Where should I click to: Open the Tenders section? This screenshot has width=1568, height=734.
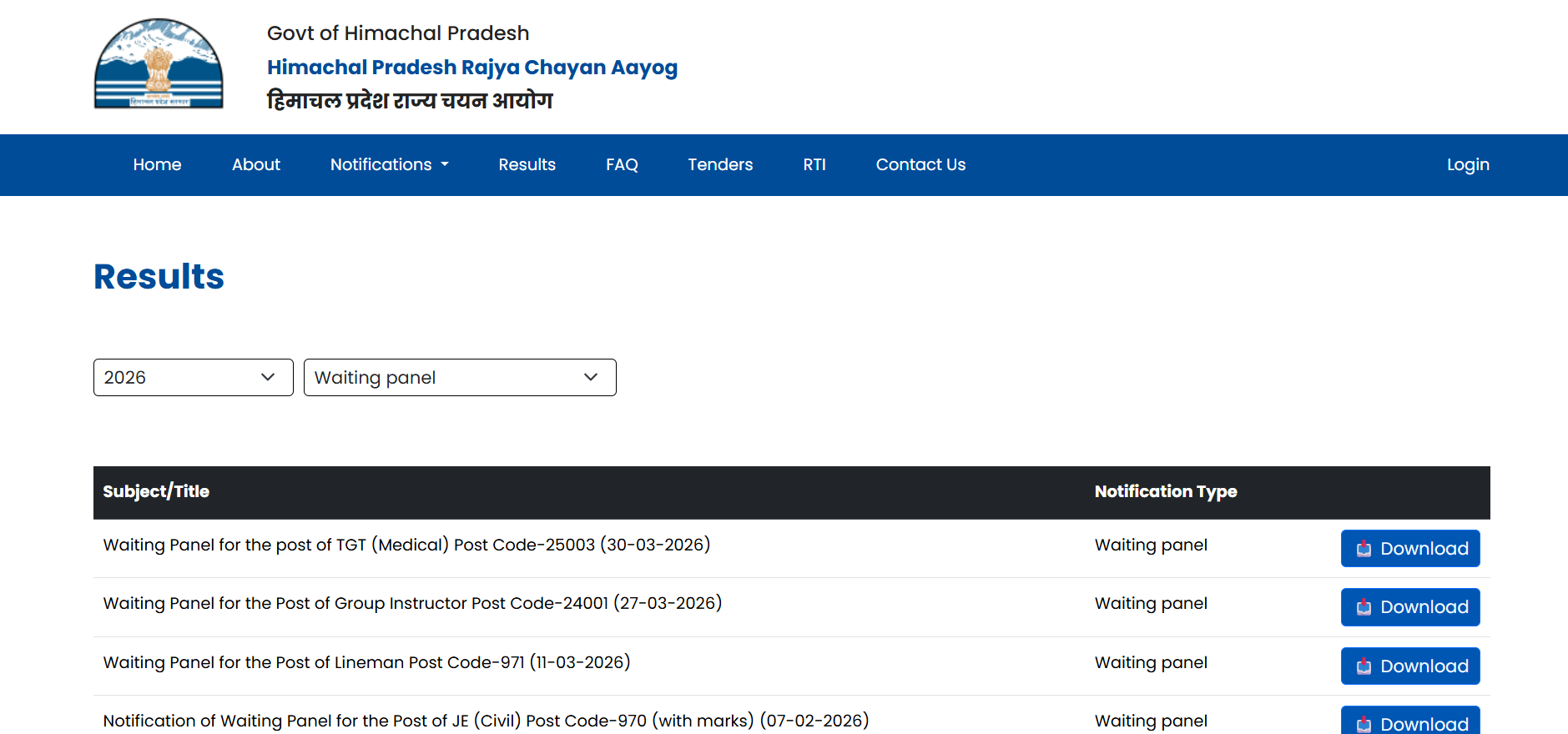(x=719, y=165)
